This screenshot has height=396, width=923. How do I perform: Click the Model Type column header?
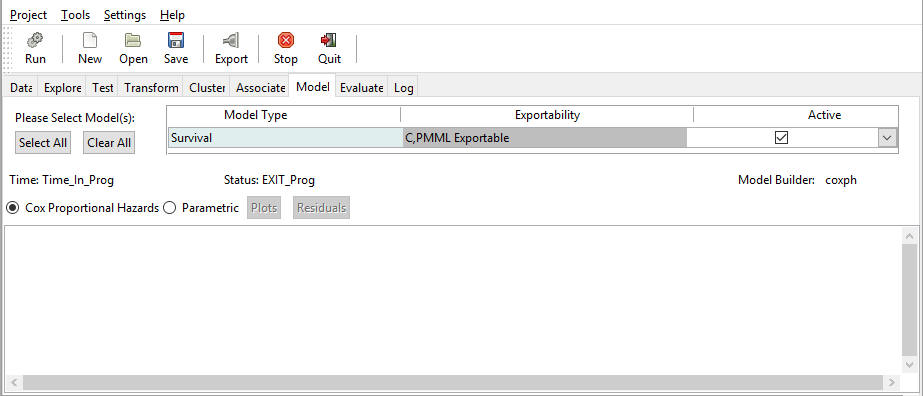255,115
